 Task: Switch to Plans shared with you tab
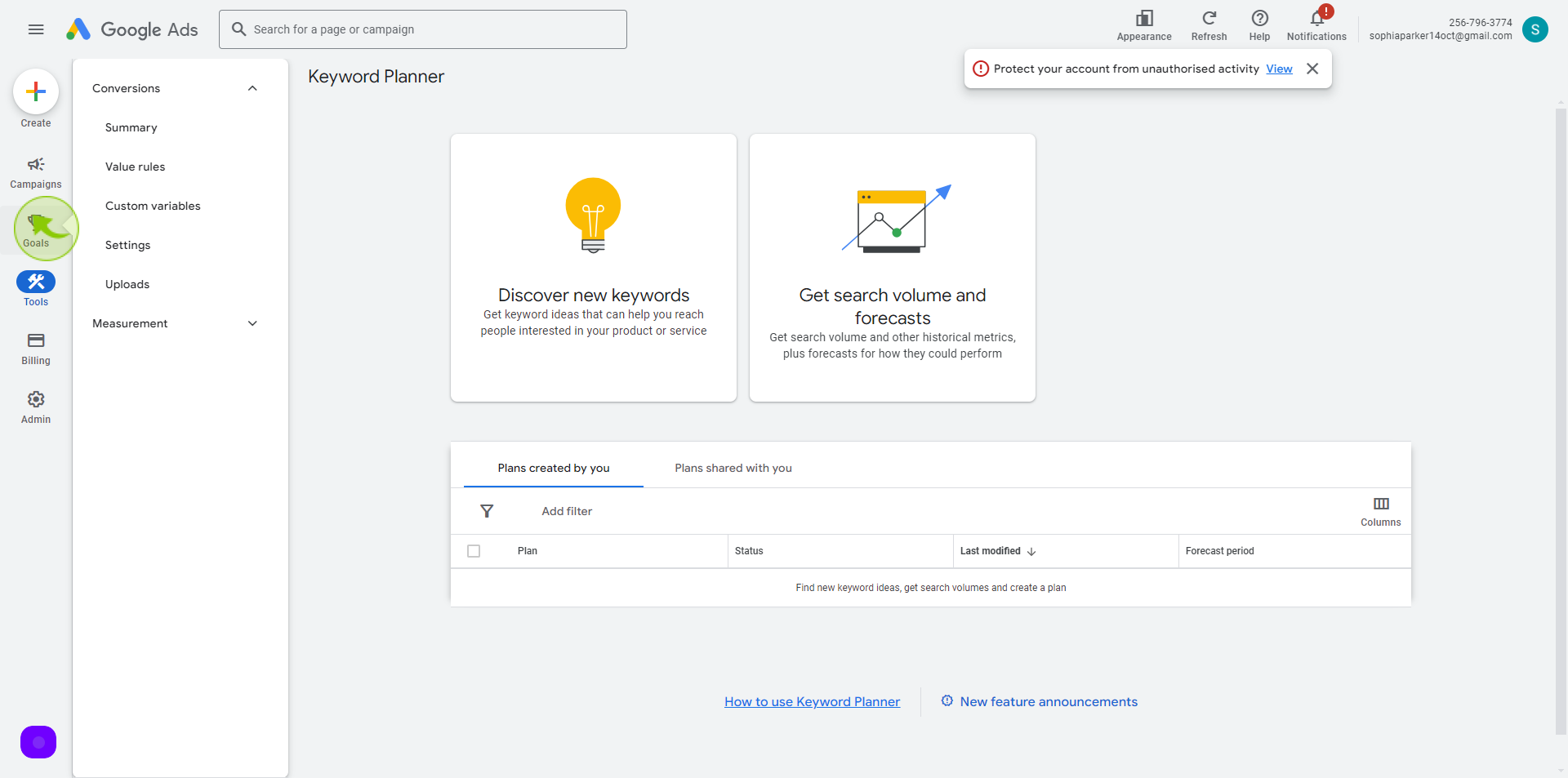click(733, 468)
